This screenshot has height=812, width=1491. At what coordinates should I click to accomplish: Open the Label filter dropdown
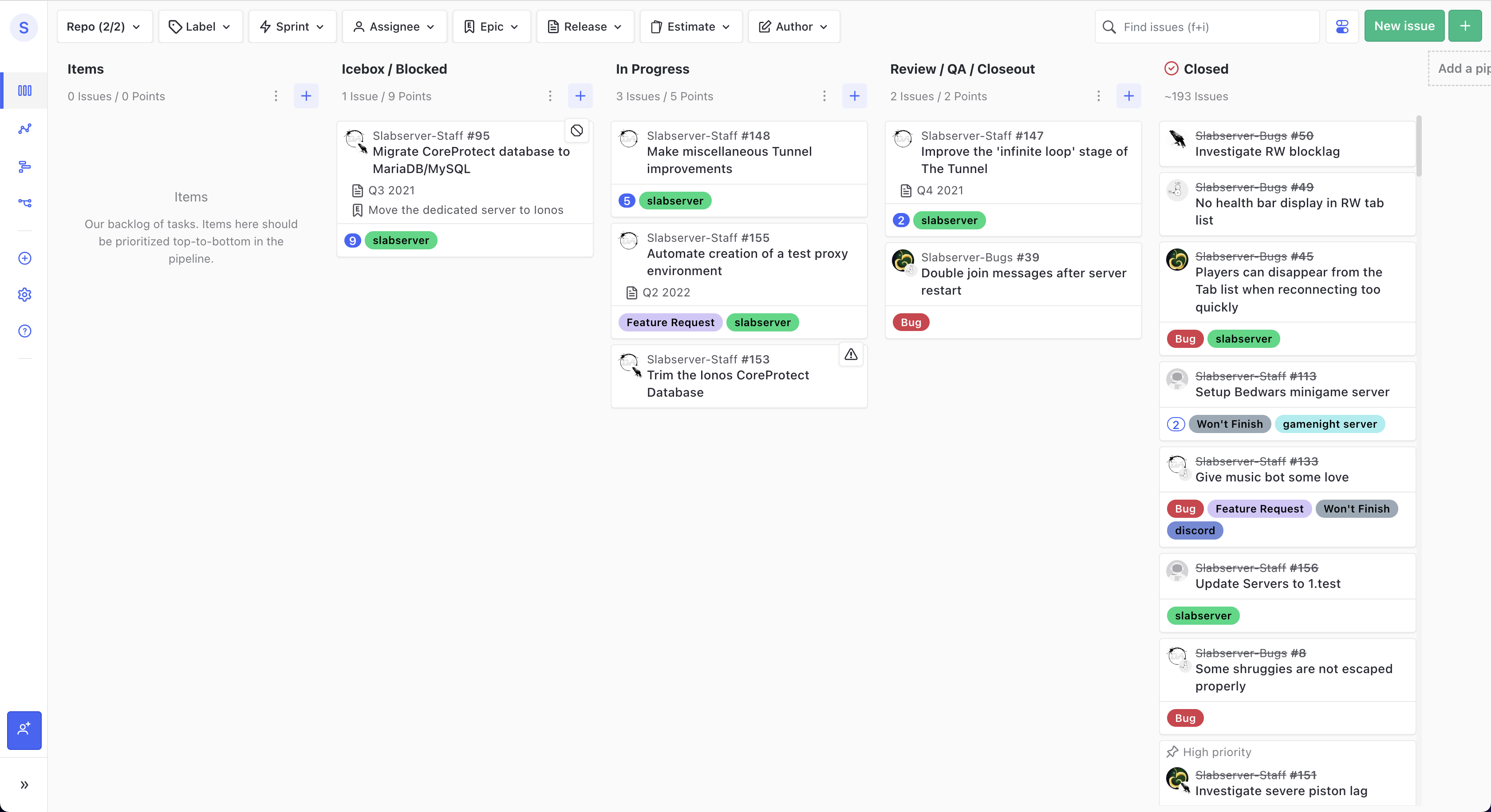pos(200,27)
